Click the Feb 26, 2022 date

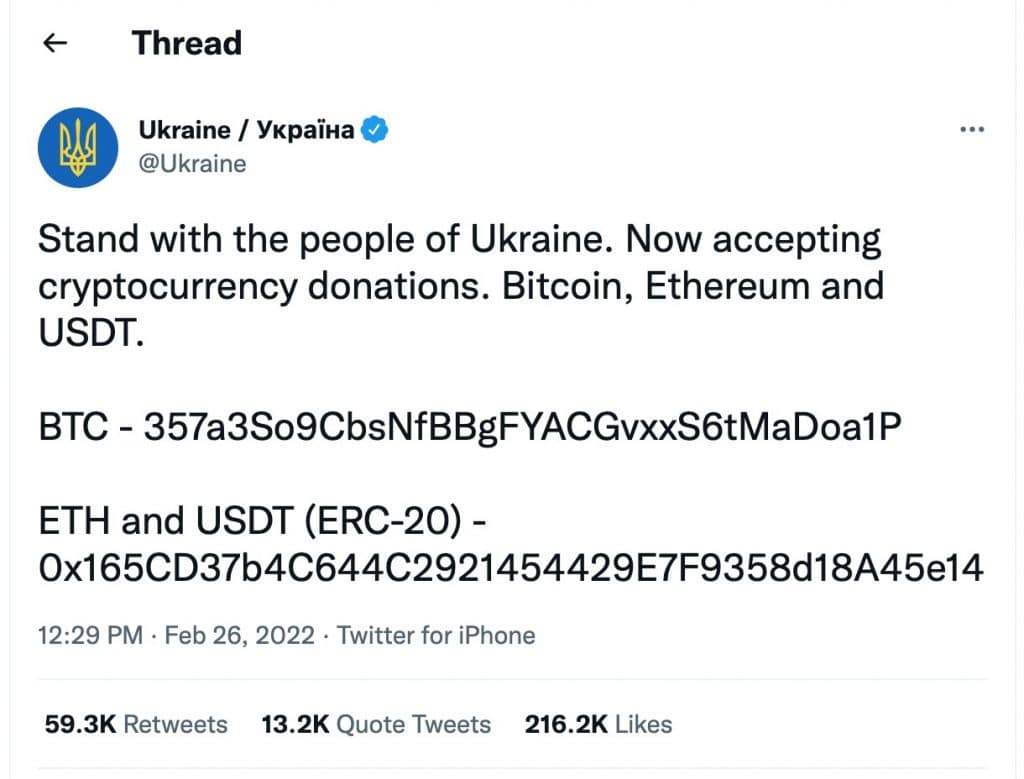pyautogui.click(x=240, y=635)
